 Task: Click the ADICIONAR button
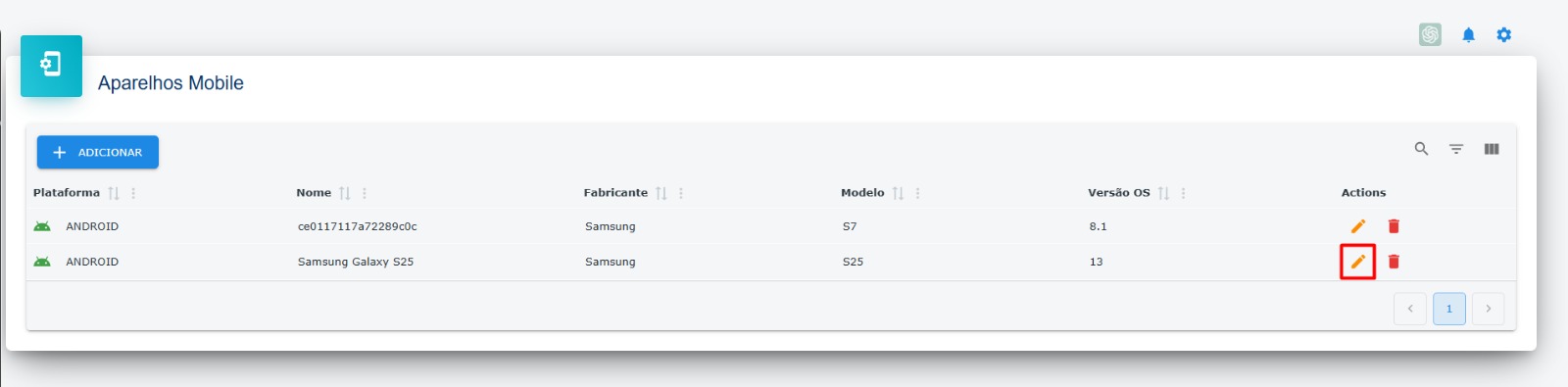98,152
